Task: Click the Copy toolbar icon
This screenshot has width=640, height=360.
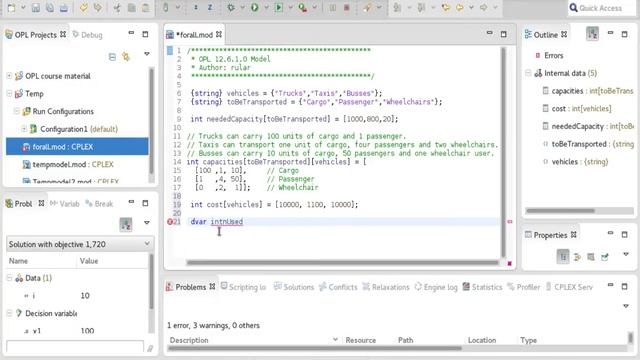Action: pos(131,7)
